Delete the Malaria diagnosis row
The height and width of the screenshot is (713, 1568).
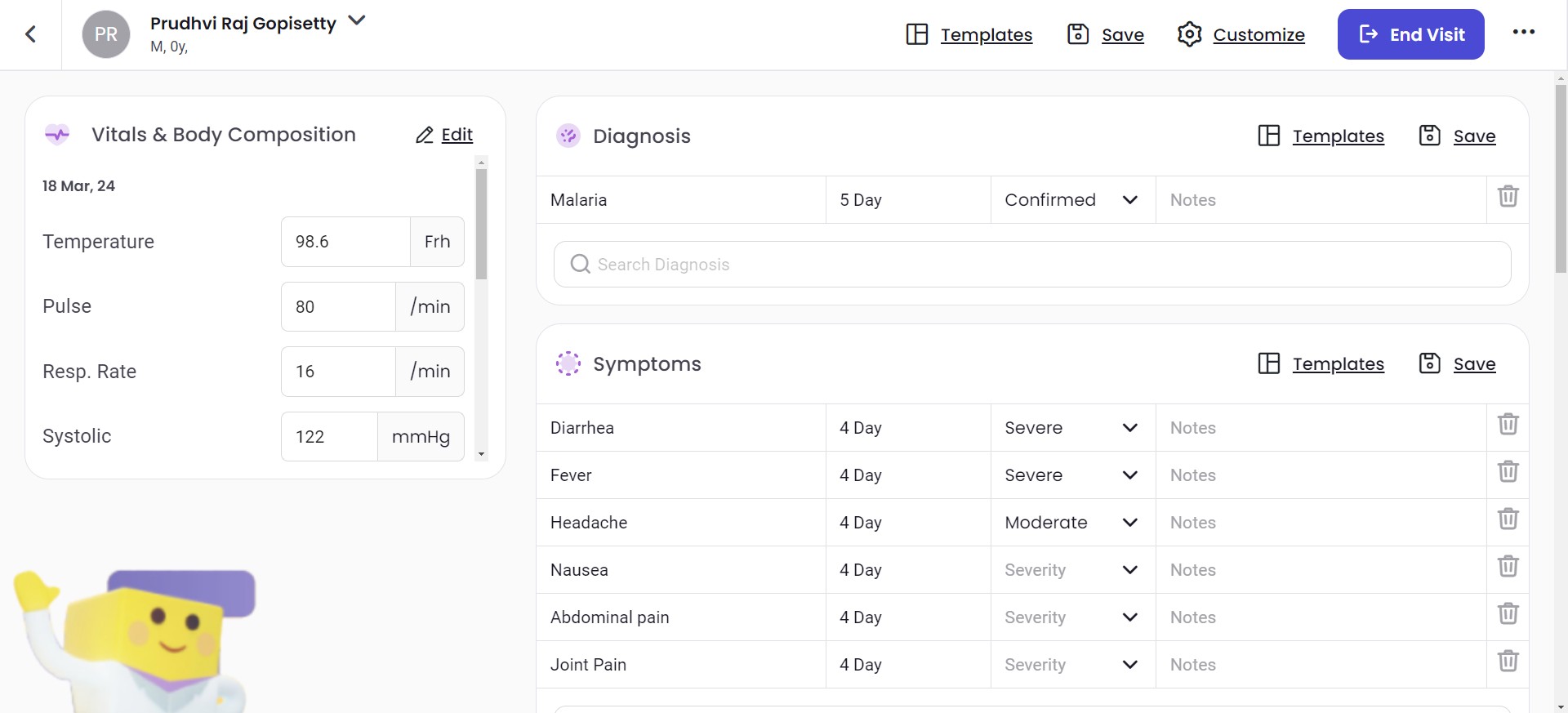tap(1508, 197)
